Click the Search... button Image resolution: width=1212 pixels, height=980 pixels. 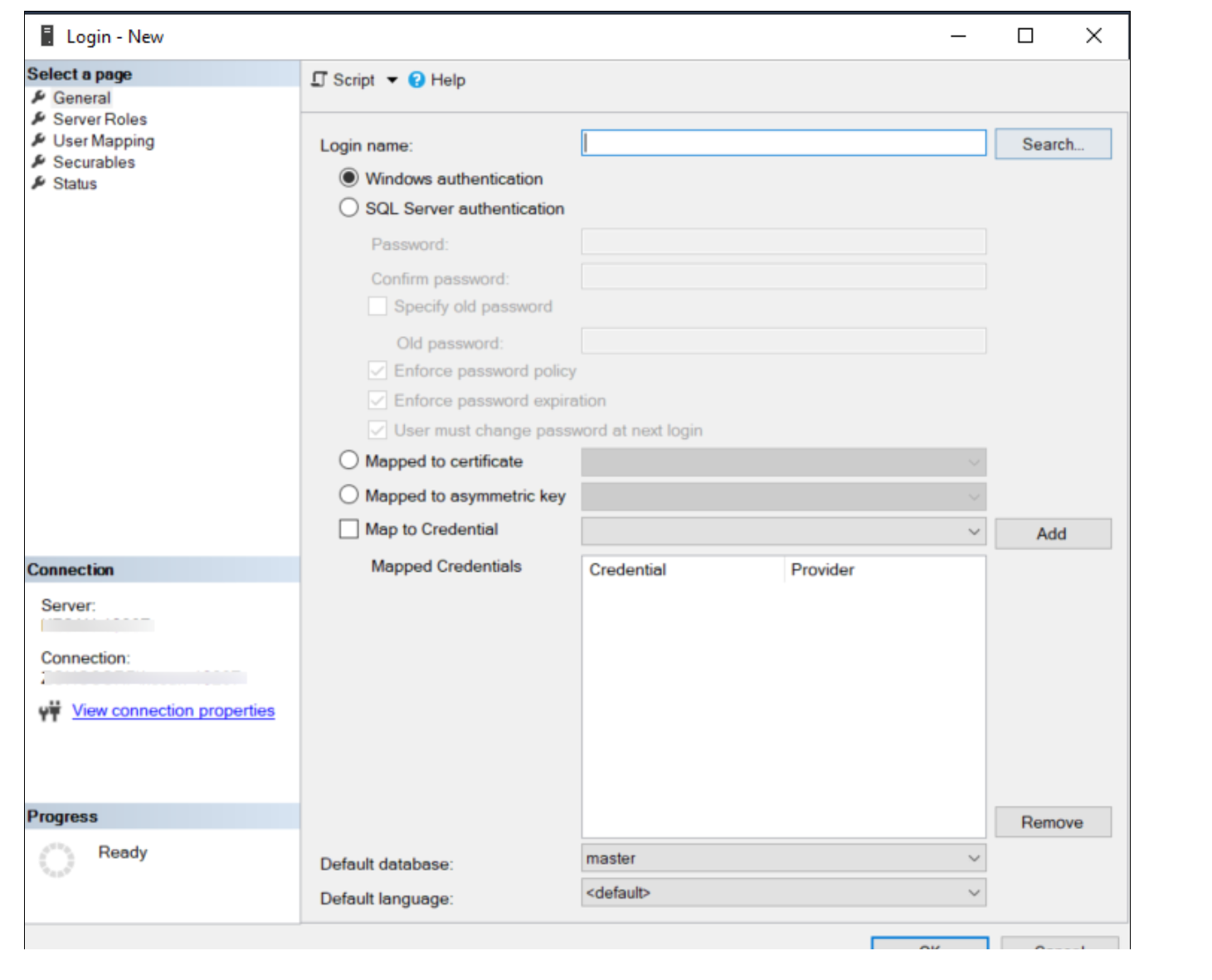tap(1052, 144)
